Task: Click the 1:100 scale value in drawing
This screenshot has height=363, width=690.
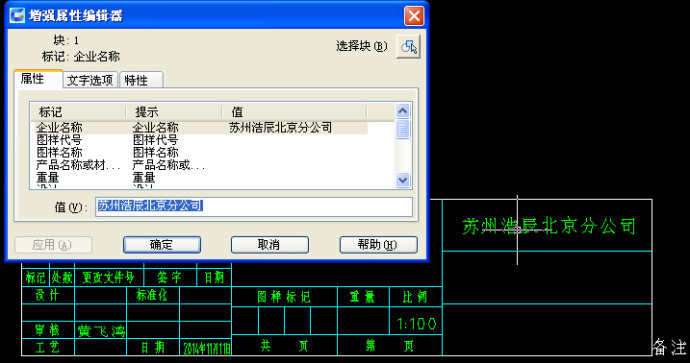Action: click(416, 324)
